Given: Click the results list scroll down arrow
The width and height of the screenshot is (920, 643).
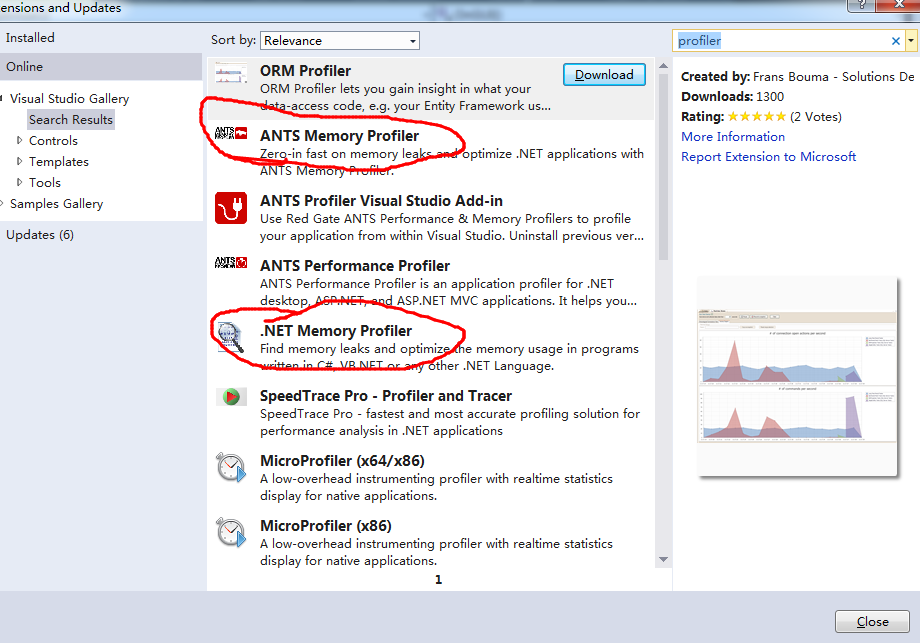Looking at the screenshot, I should click(664, 560).
